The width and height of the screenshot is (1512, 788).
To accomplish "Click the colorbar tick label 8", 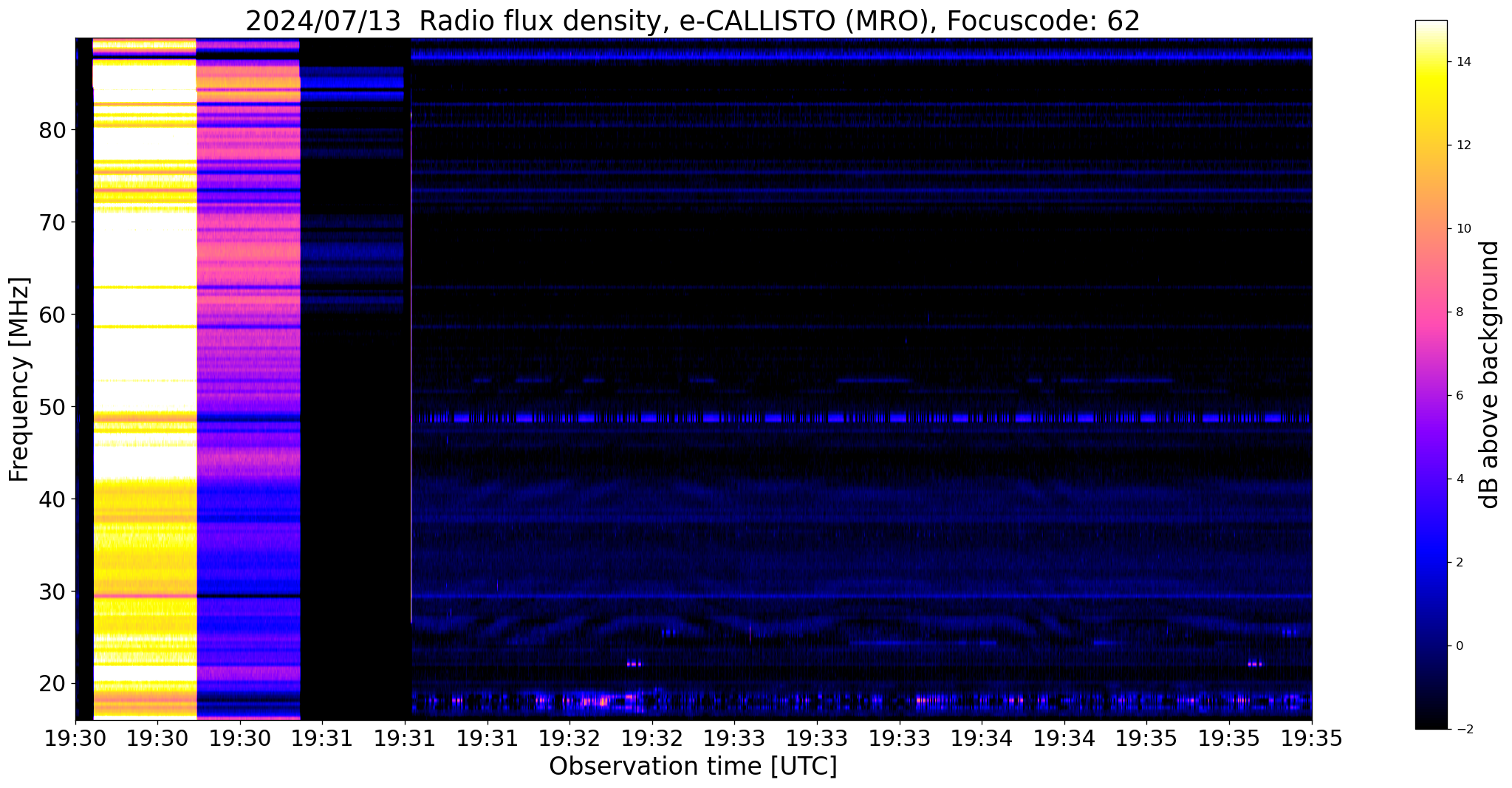I will 1459,312.
